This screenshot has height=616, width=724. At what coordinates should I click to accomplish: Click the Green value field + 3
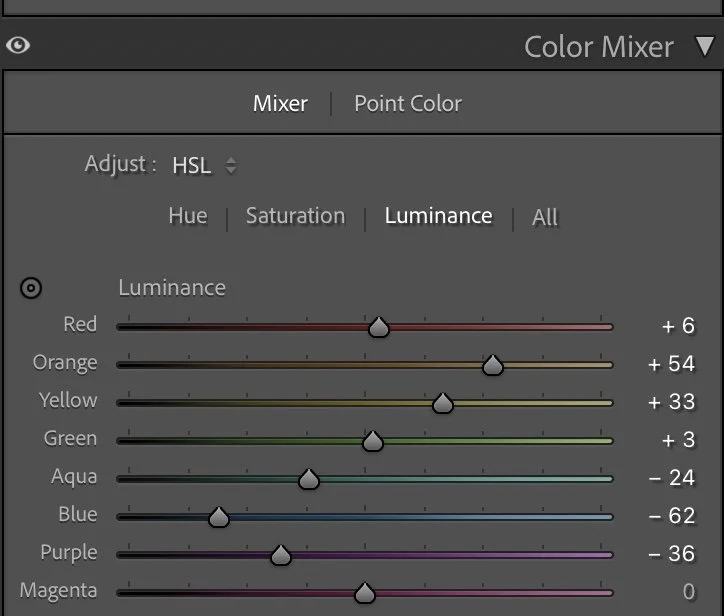pos(678,440)
